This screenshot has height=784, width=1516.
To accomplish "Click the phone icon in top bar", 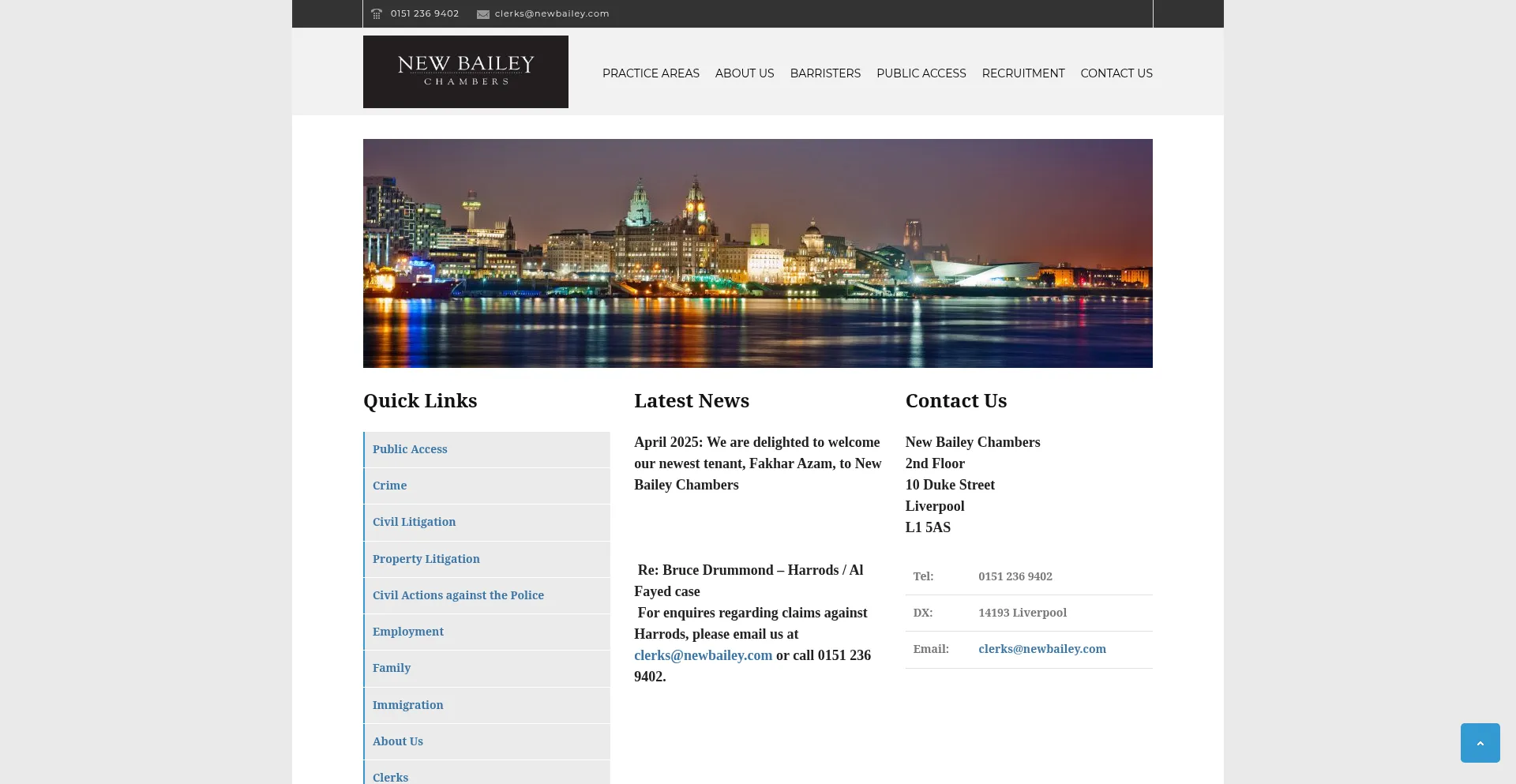I will click(377, 13).
